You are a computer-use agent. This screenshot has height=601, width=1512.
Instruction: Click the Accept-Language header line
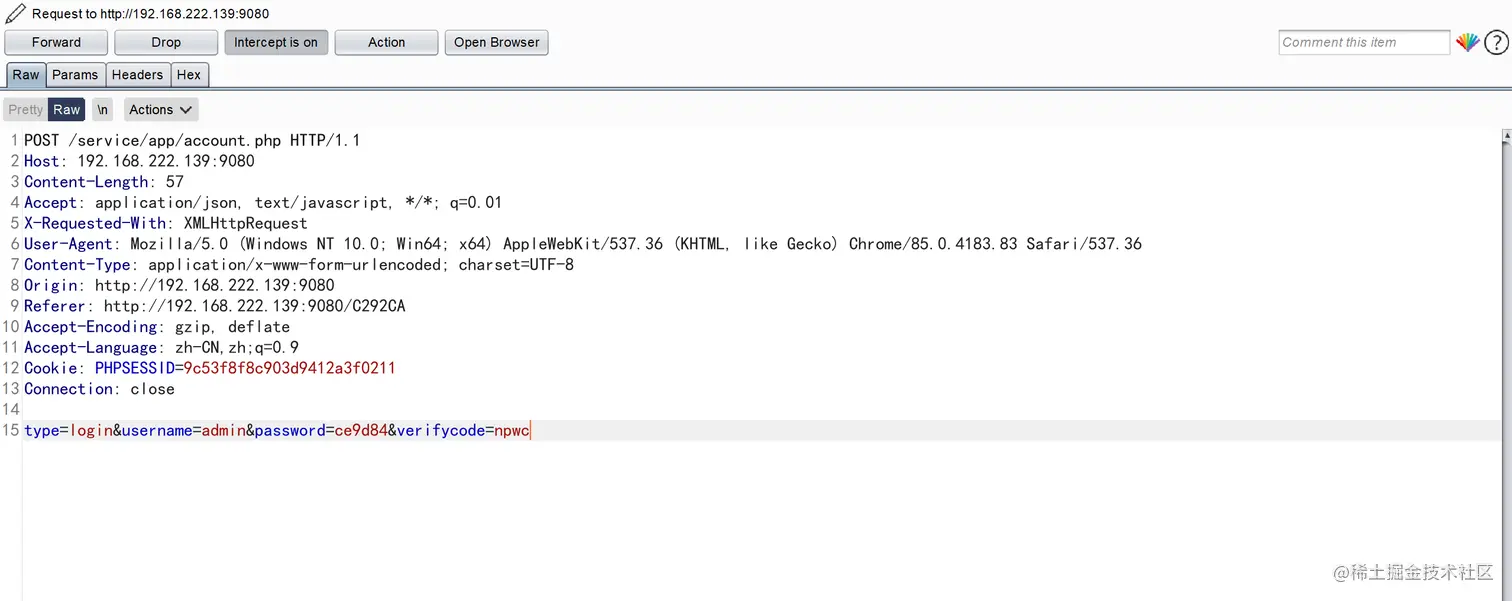(161, 347)
